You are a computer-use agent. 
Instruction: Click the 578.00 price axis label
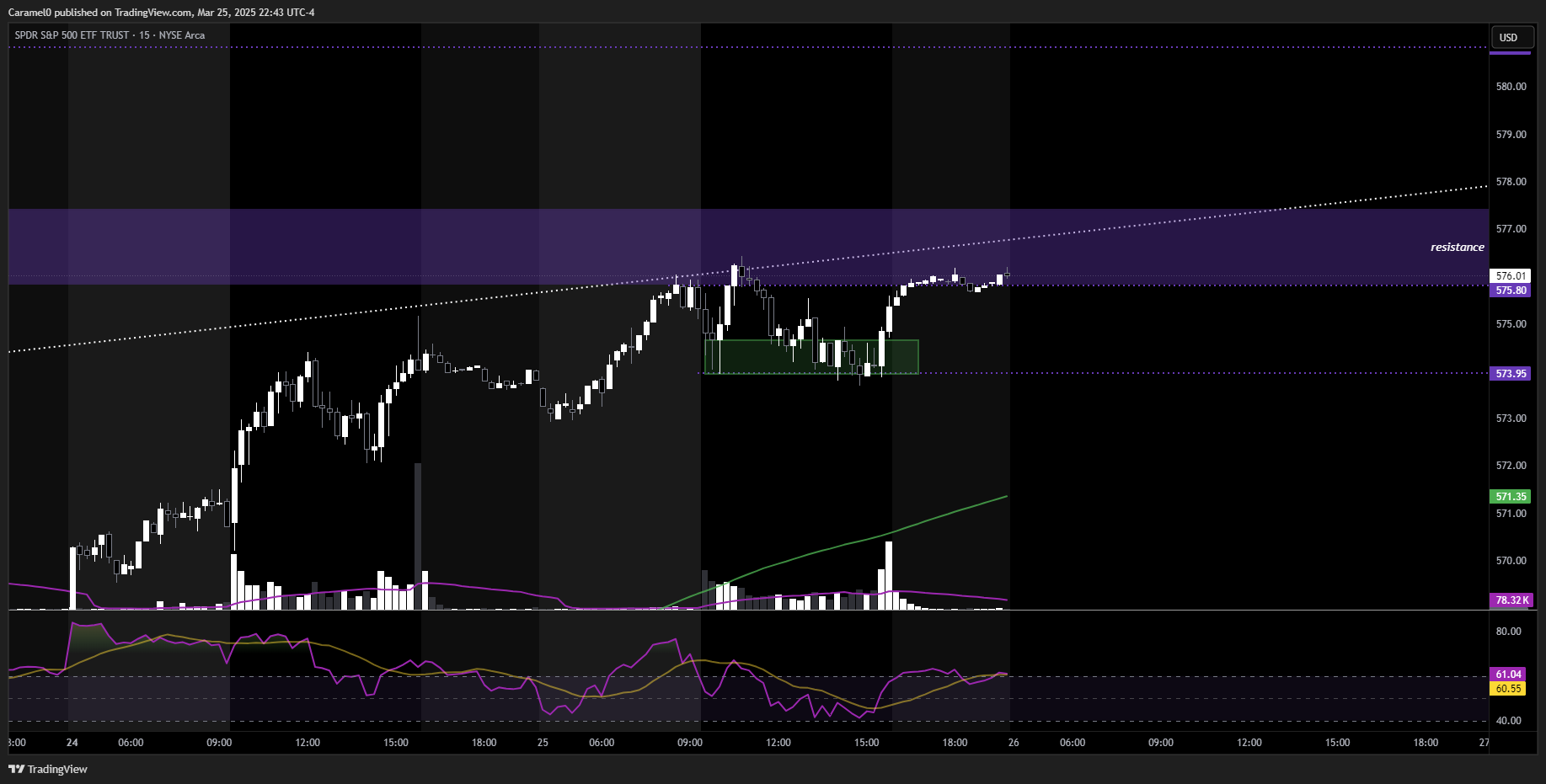(x=1511, y=182)
